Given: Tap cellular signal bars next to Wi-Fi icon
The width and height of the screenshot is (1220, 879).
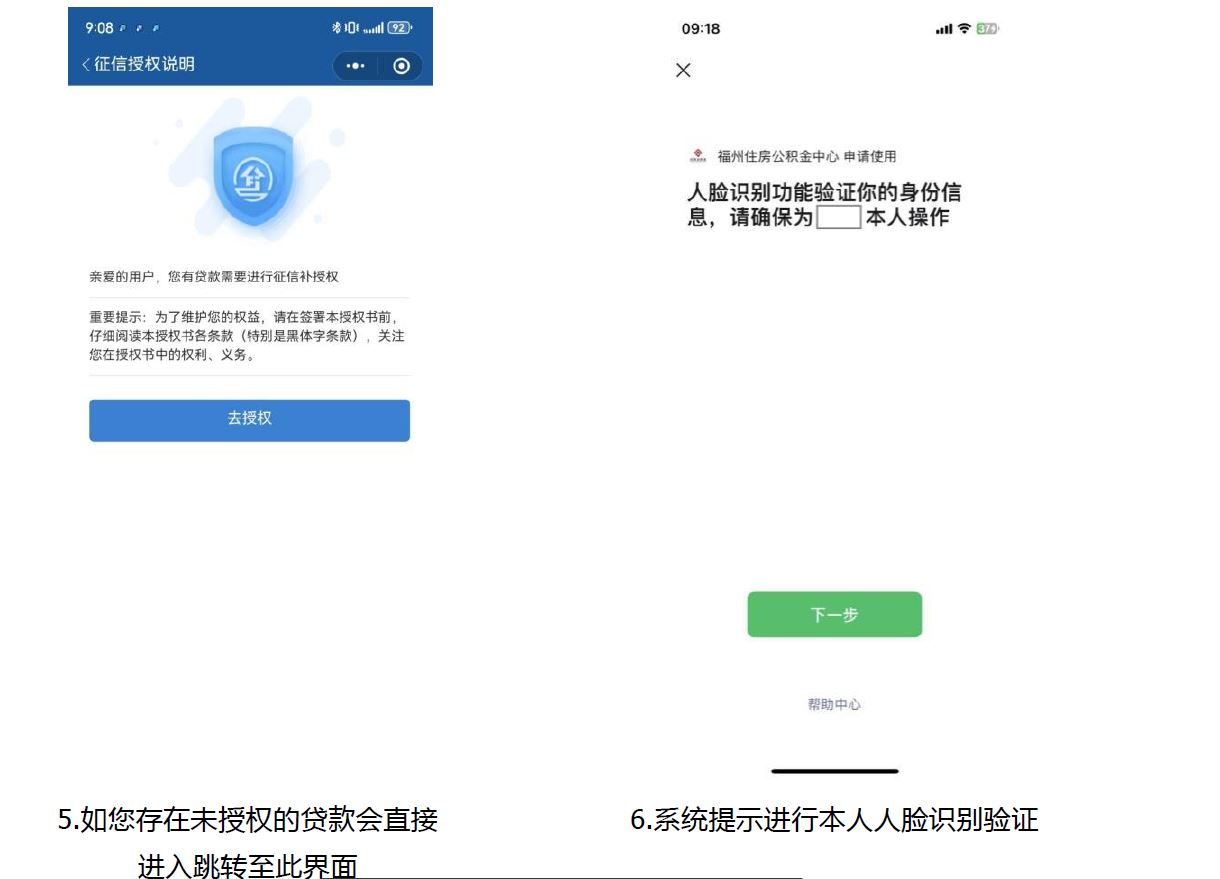Looking at the screenshot, I should pos(944,29).
